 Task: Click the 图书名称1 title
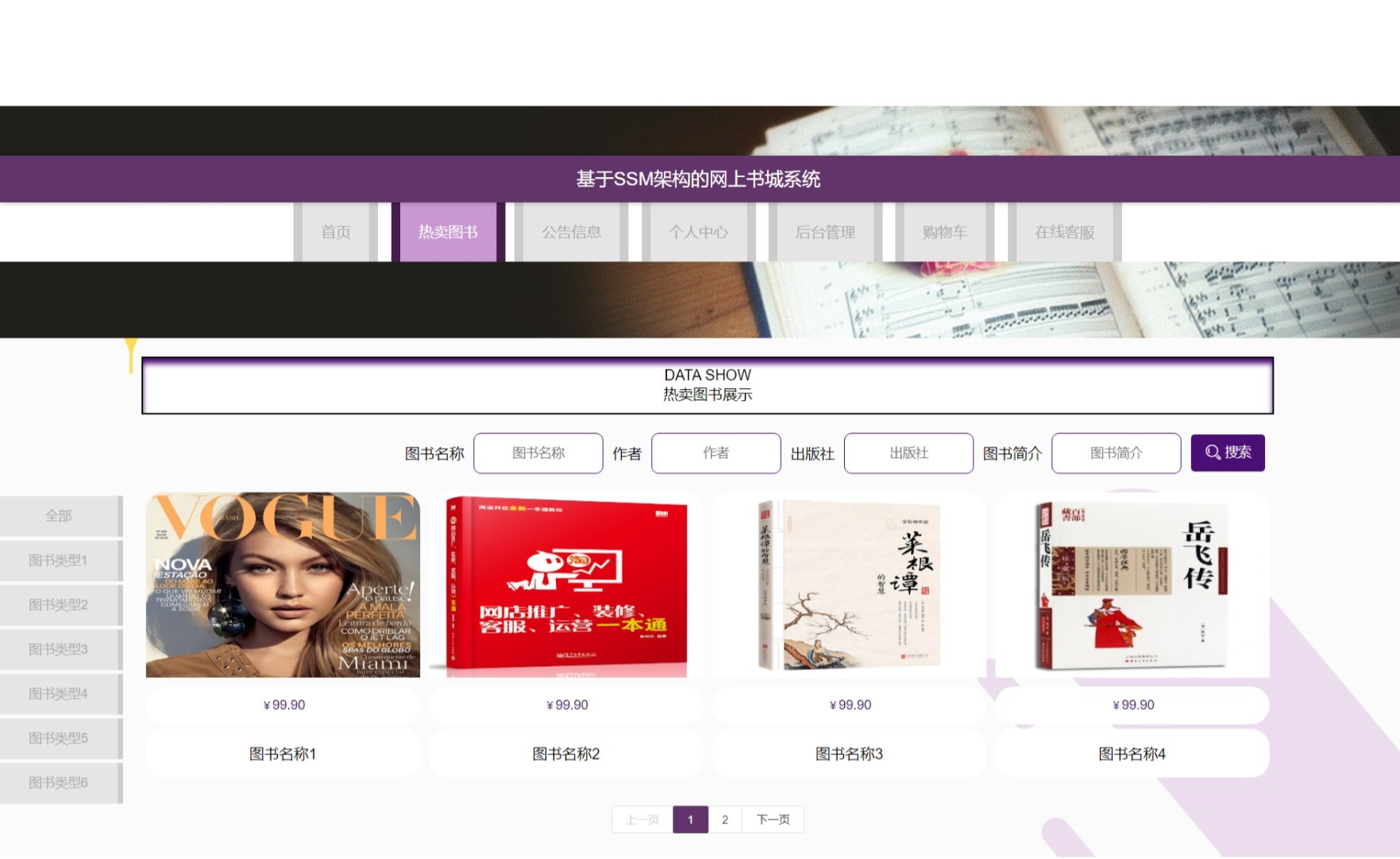pyautogui.click(x=283, y=754)
